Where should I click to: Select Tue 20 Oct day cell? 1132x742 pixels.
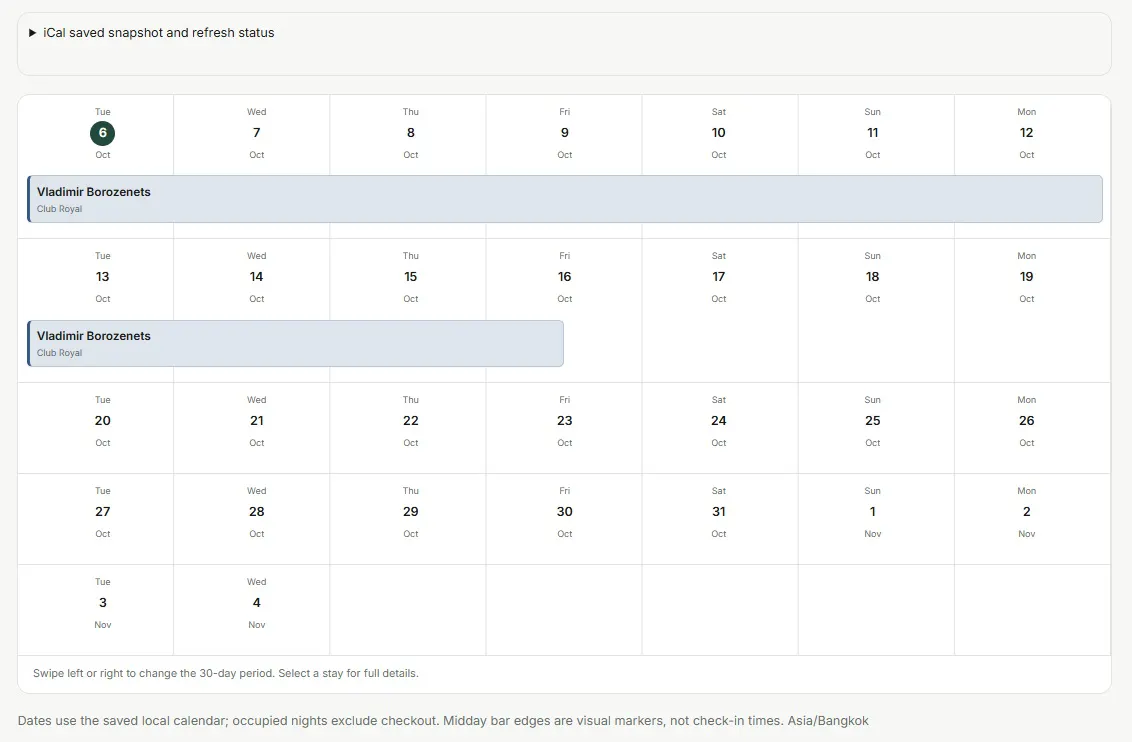pos(95,428)
